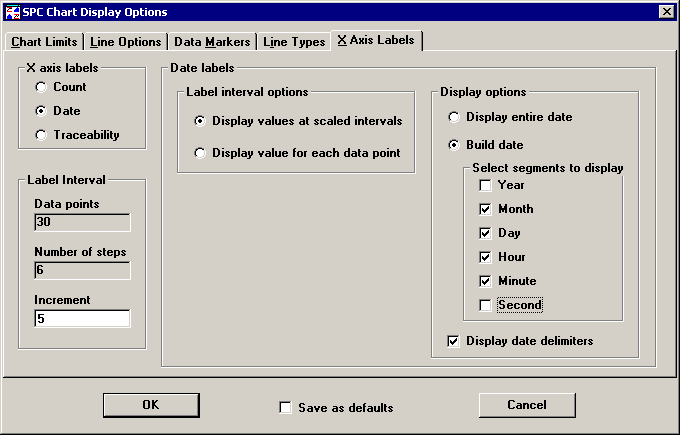Turn off Display date delimiters

point(455,341)
